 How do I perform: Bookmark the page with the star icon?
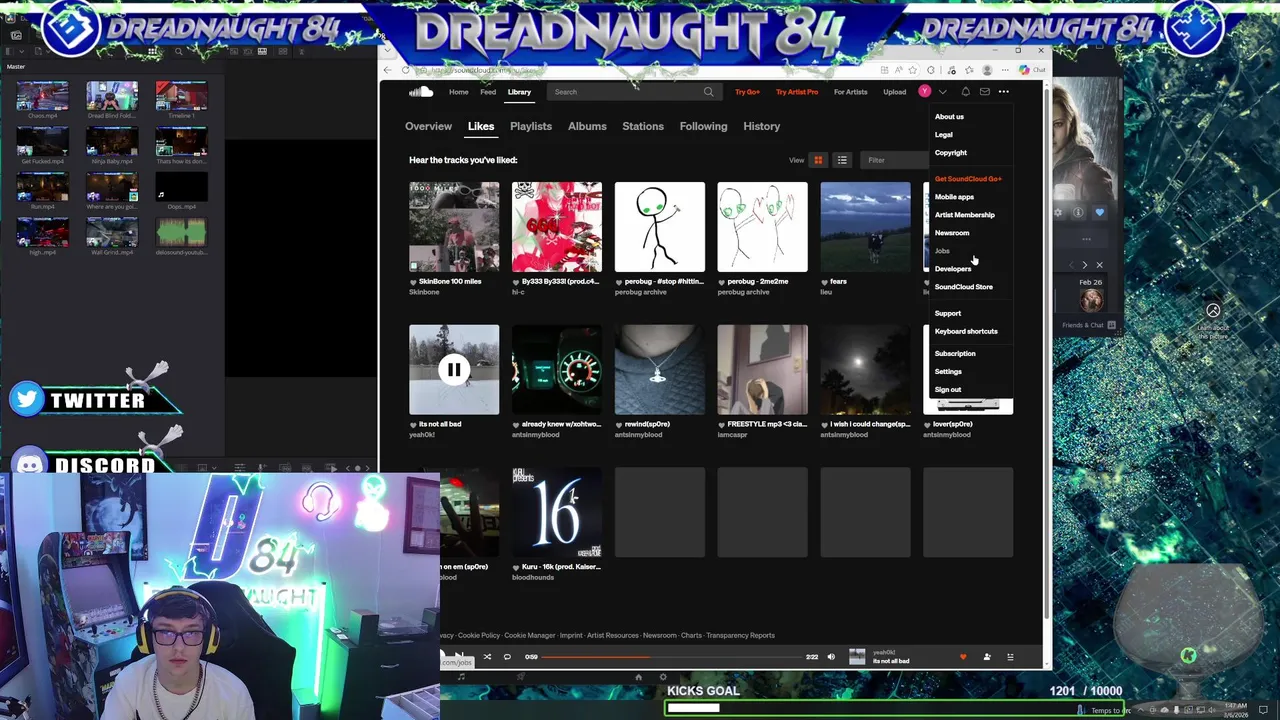pyautogui.click(x=913, y=70)
